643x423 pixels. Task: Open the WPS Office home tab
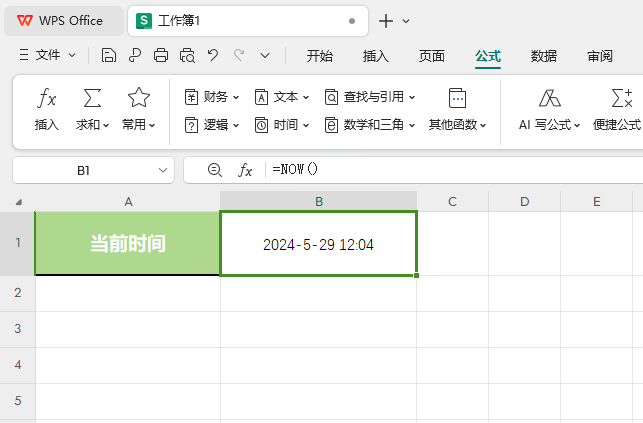pos(64,21)
